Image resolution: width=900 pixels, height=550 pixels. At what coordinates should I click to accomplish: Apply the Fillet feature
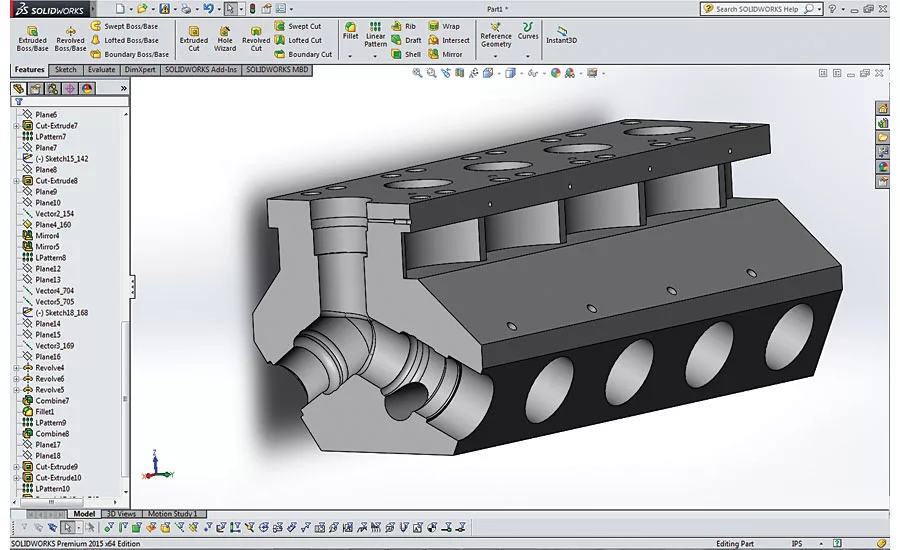tap(350, 31)
